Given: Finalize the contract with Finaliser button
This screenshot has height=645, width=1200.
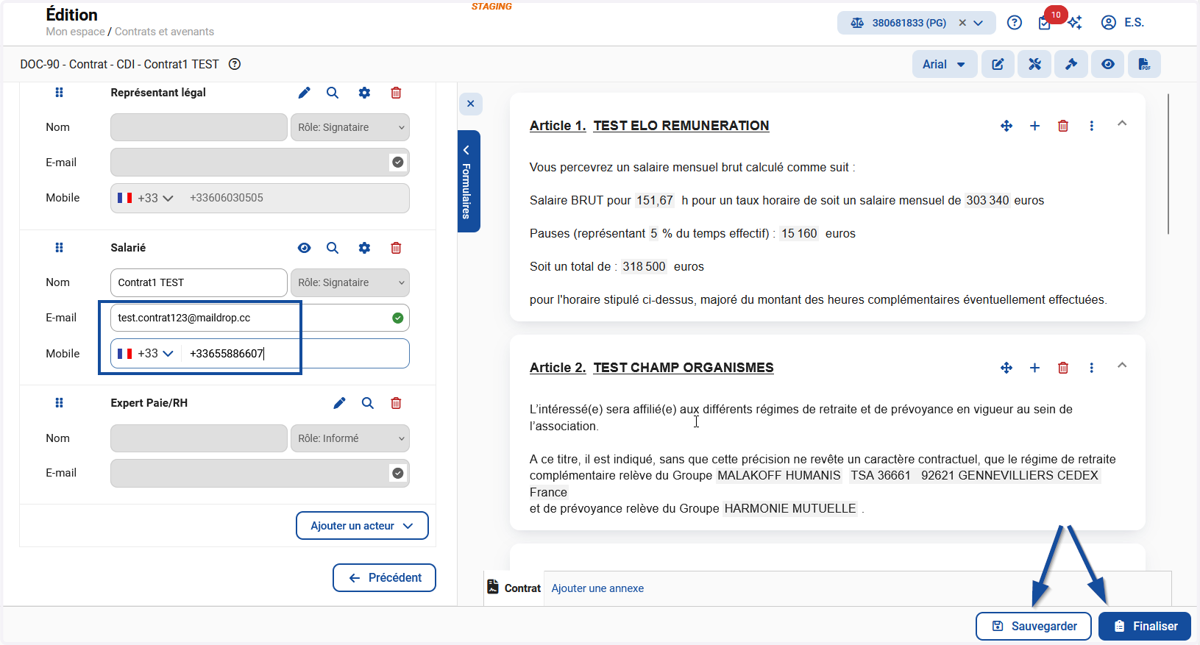Looking at the screenshot, I should pyautogui.click(x=1145, y=626).
